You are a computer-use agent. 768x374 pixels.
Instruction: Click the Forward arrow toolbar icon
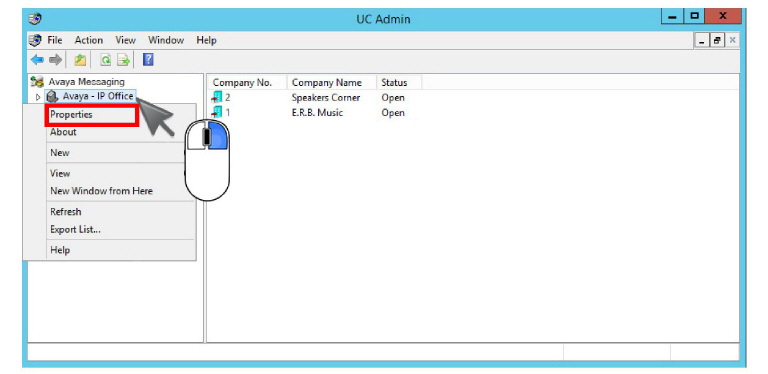(x=55, y=60)
